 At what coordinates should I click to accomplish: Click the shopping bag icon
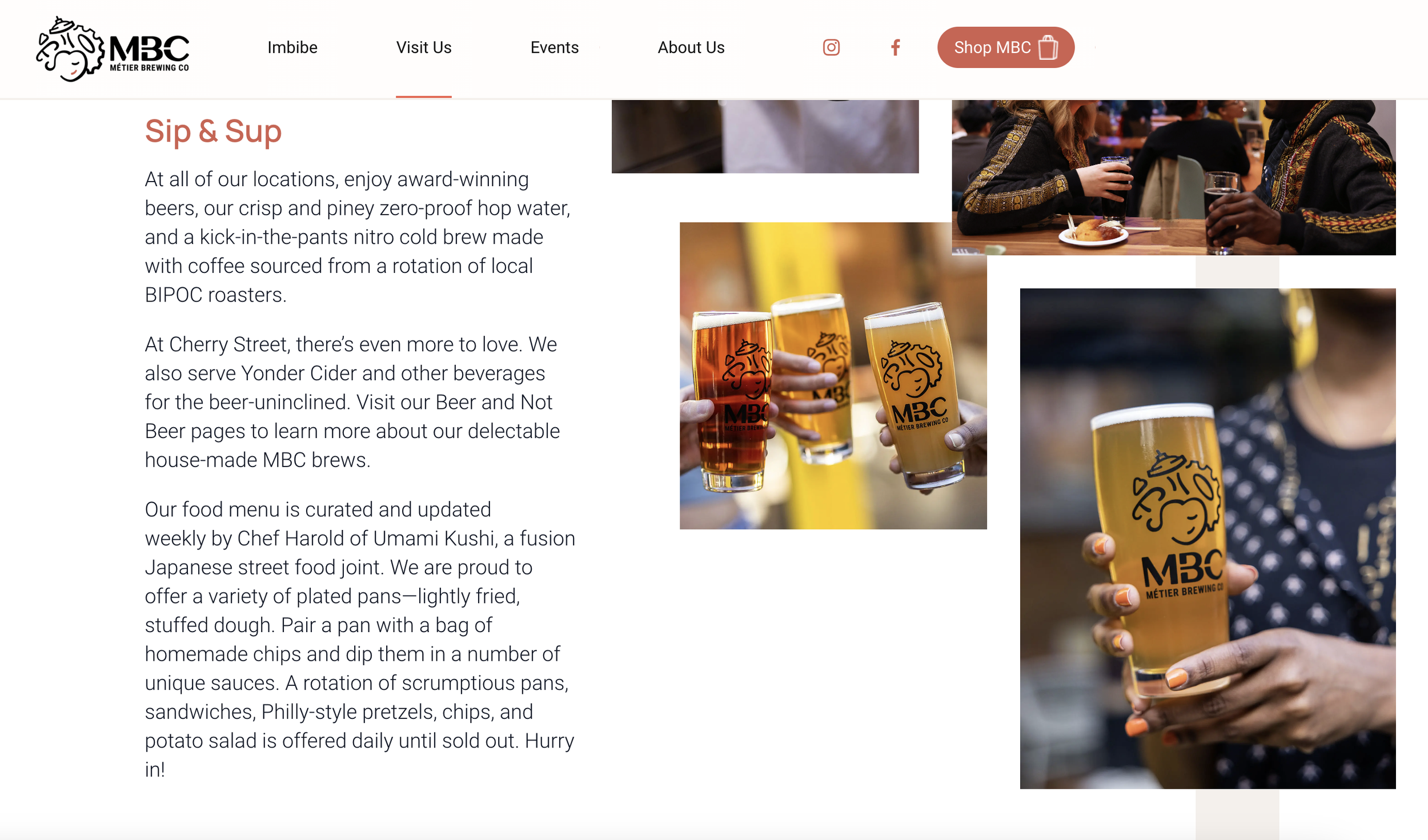1048,47
